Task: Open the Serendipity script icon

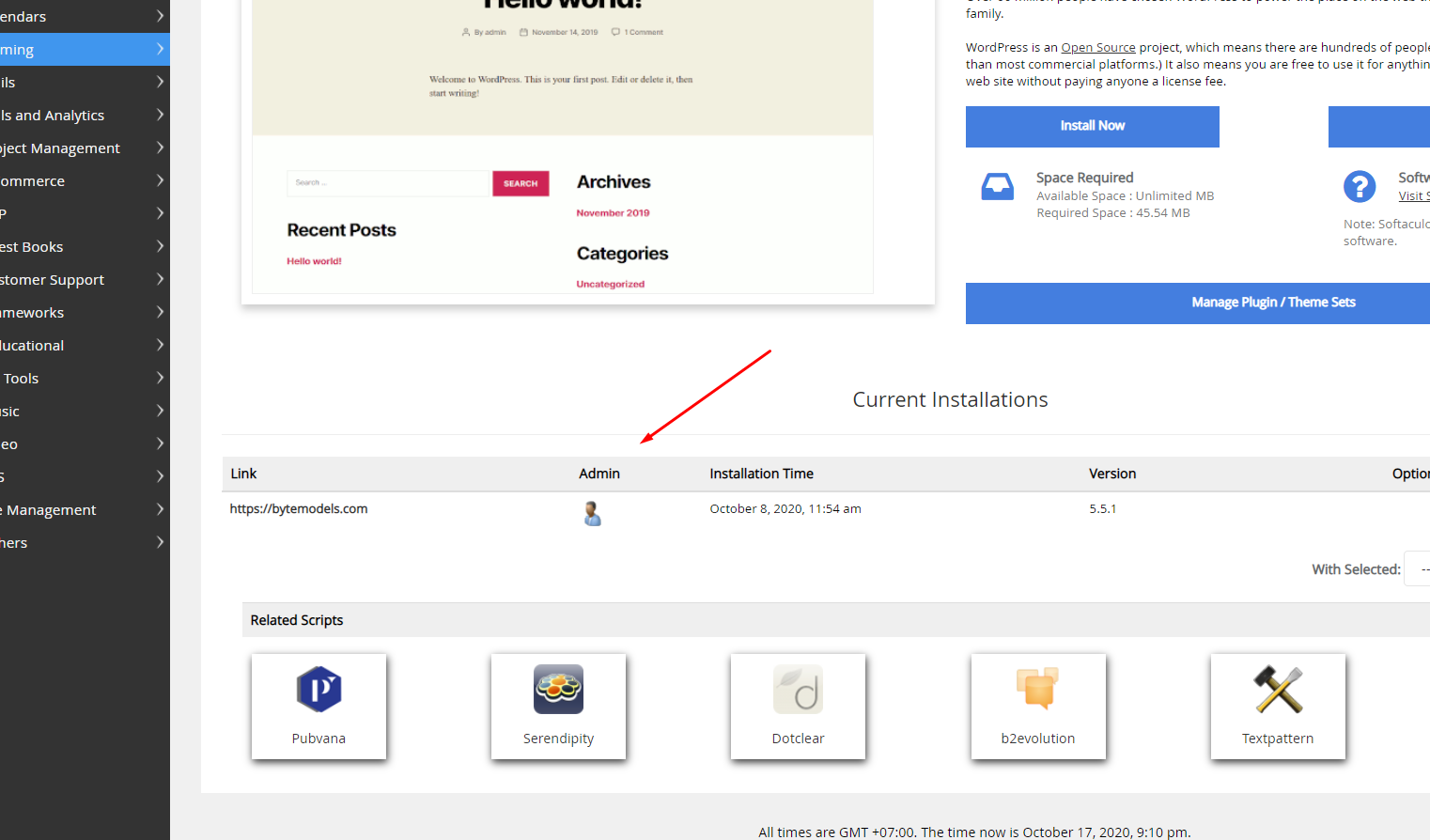Action: click(x=558, y=691)
